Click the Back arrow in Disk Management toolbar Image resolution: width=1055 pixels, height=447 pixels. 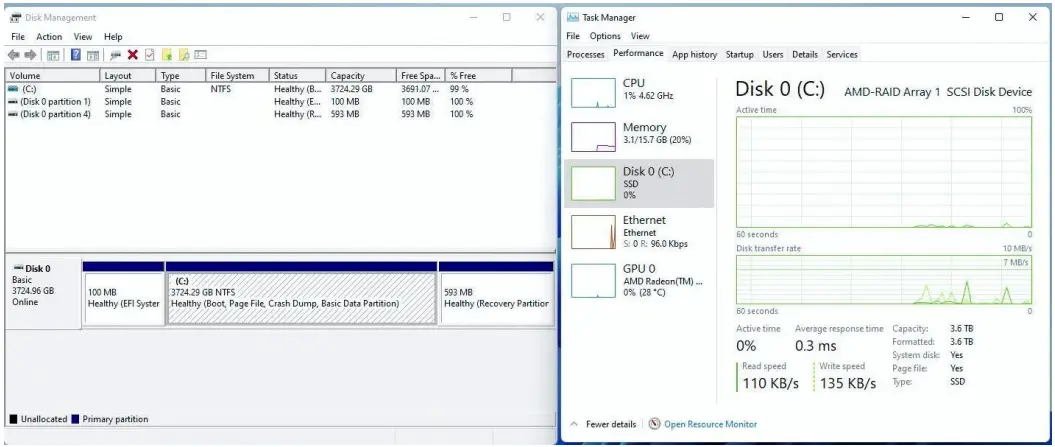pos(13,55)
